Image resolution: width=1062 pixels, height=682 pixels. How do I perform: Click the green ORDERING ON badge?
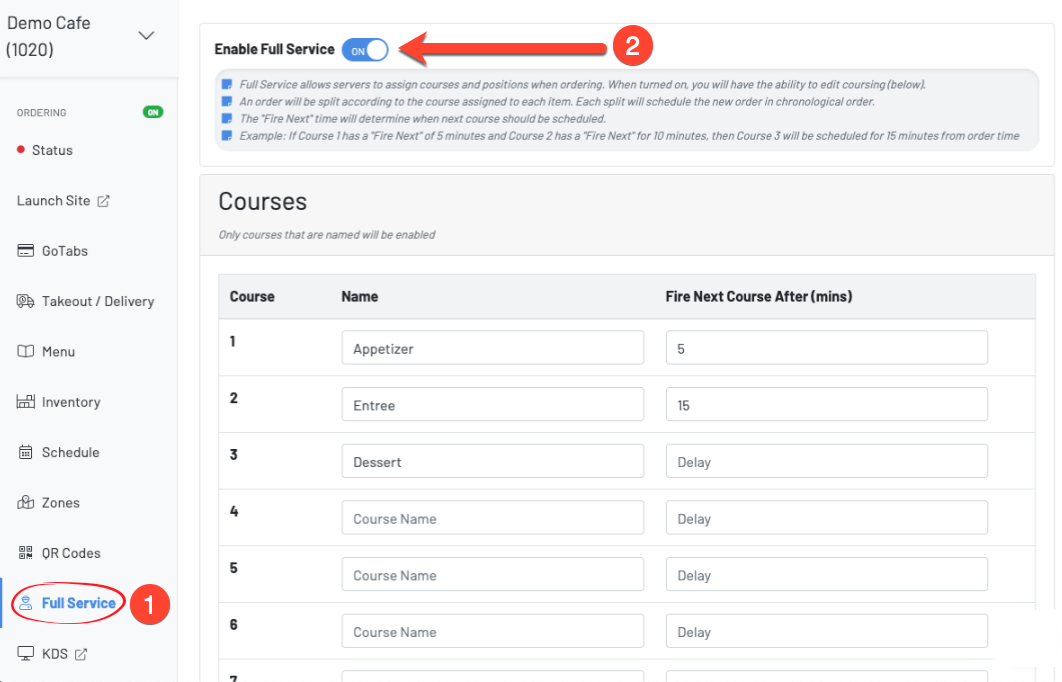(153, 112)
